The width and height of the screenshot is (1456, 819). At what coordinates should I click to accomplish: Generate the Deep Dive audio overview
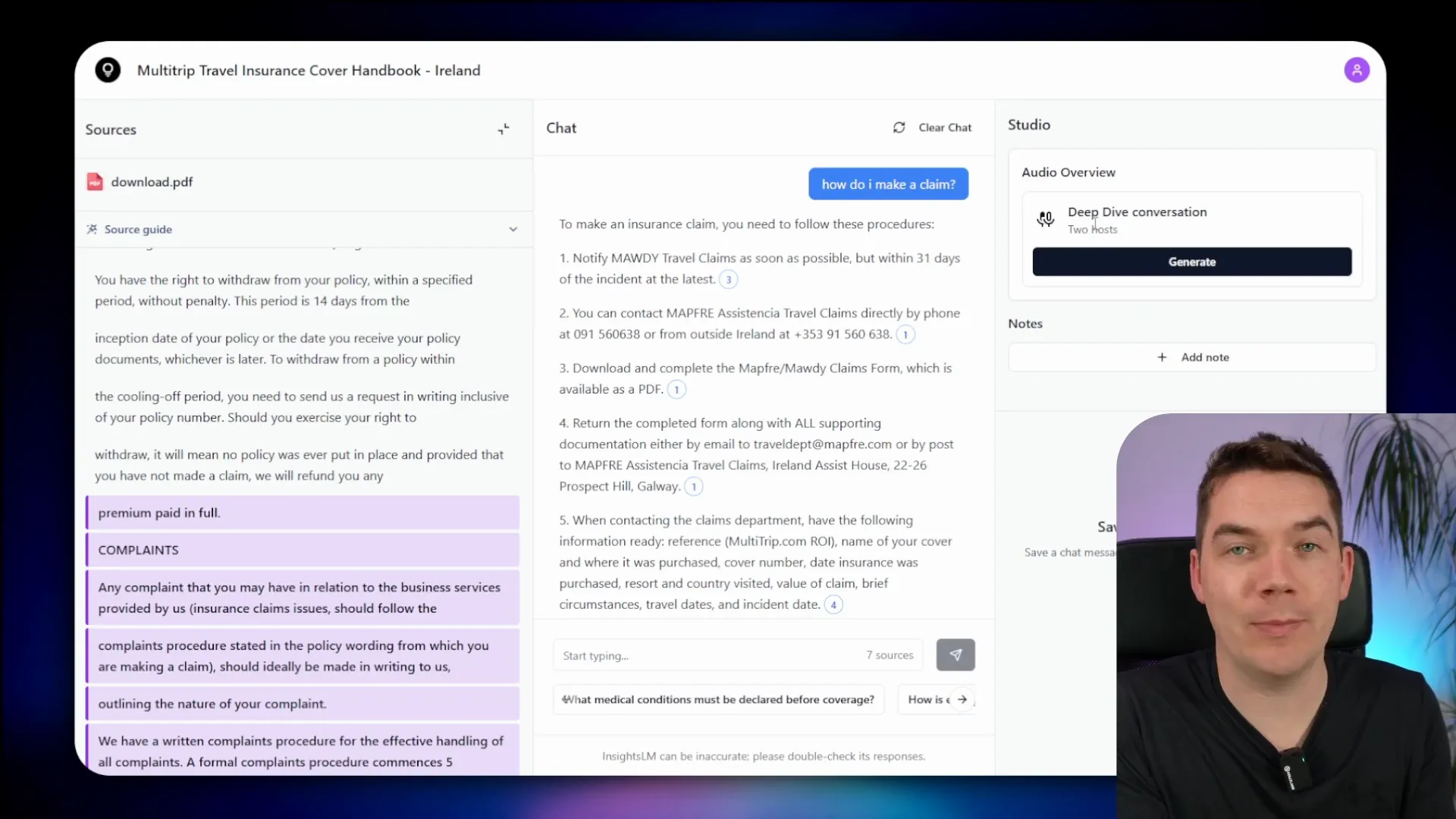coord(1191,262)
